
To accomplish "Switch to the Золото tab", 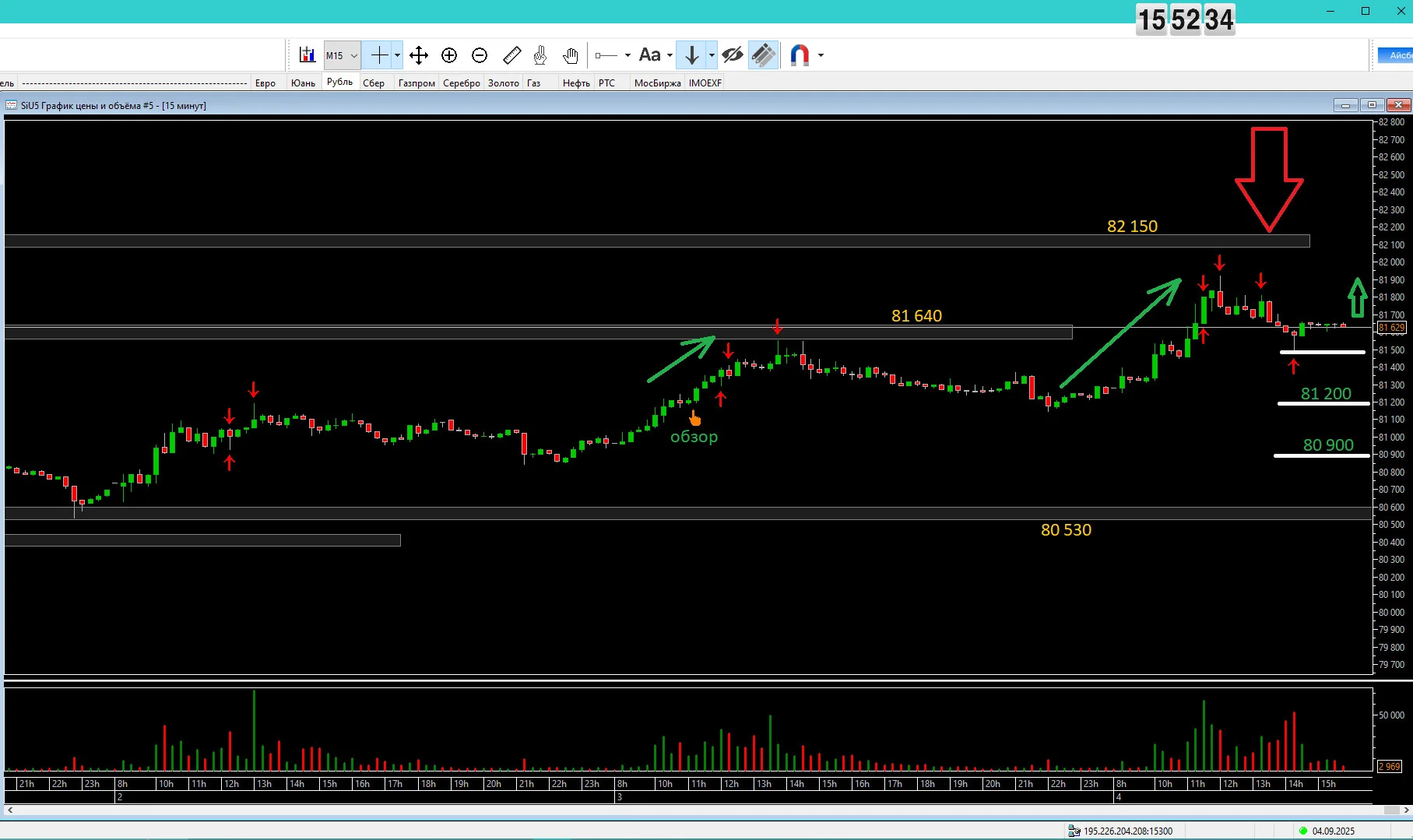I will [504, 83].
